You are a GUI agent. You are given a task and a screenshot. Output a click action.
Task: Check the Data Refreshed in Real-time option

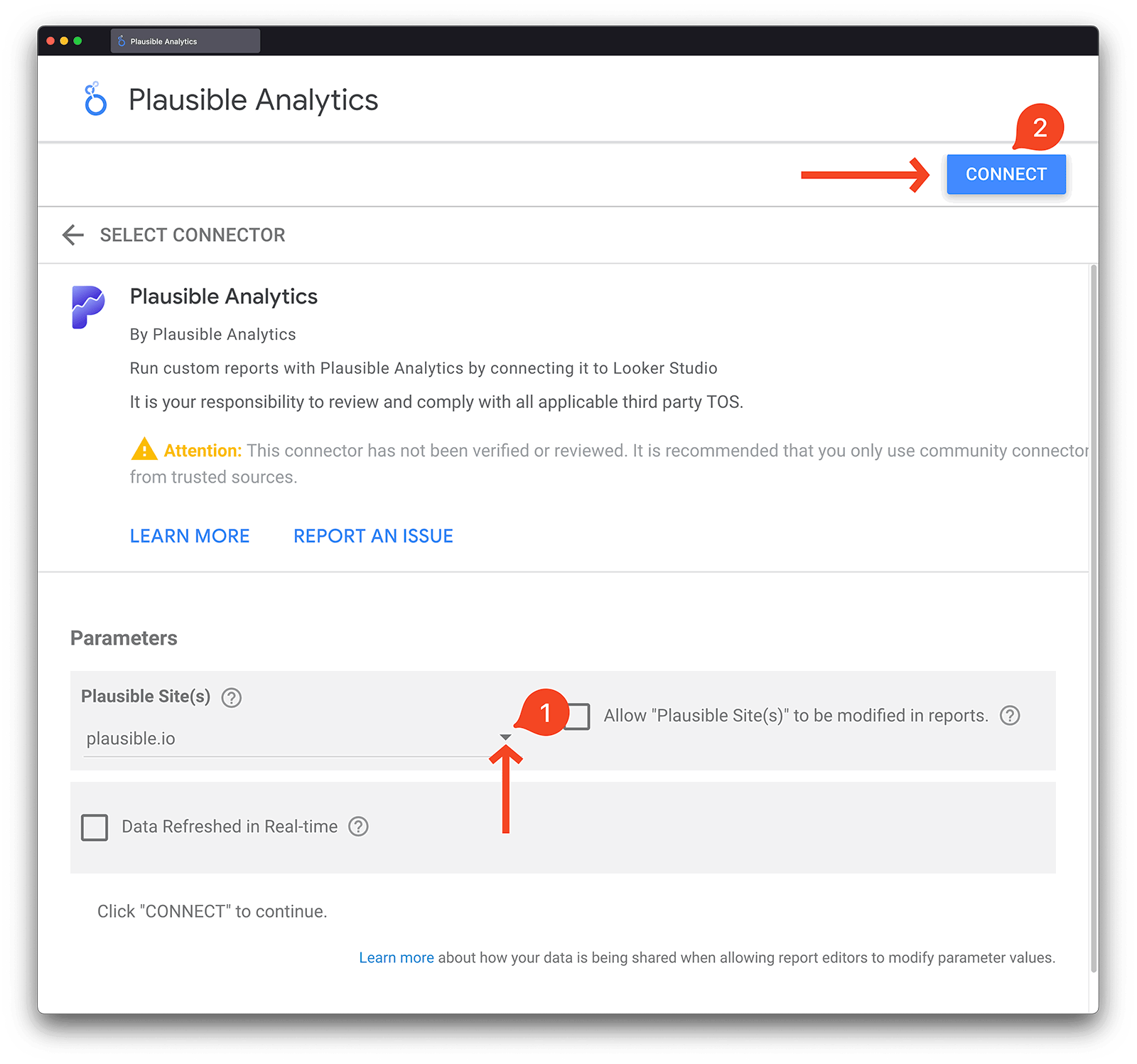click(x=94, y=827)
